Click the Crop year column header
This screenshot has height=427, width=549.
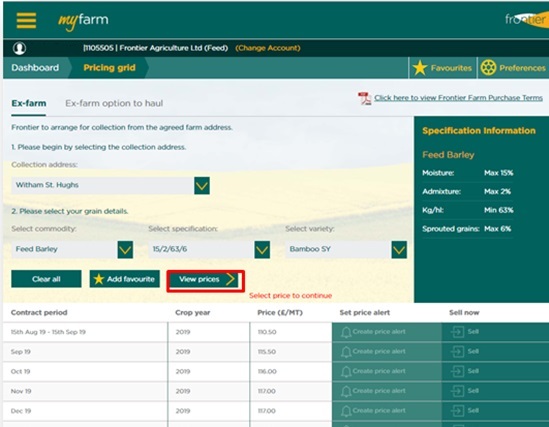193,313
